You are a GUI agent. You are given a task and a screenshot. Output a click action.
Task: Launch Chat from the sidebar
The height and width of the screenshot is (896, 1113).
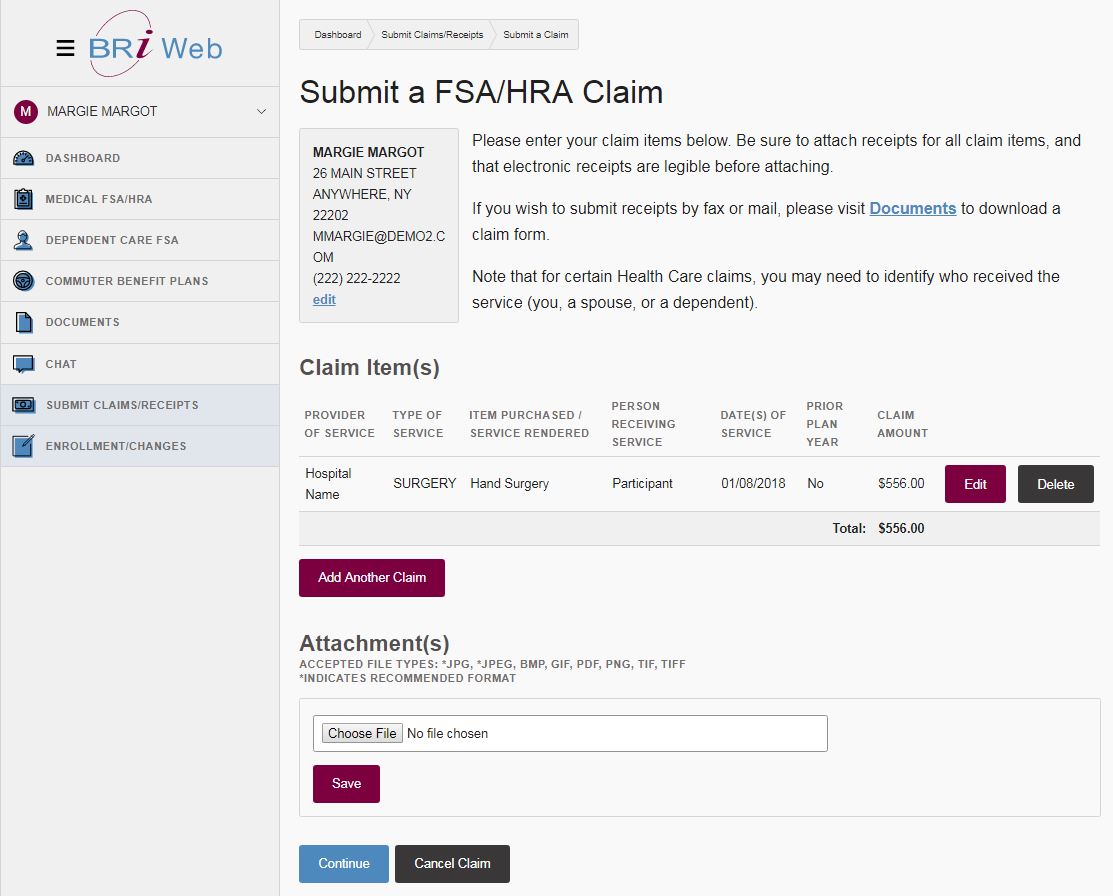point(24,363)
